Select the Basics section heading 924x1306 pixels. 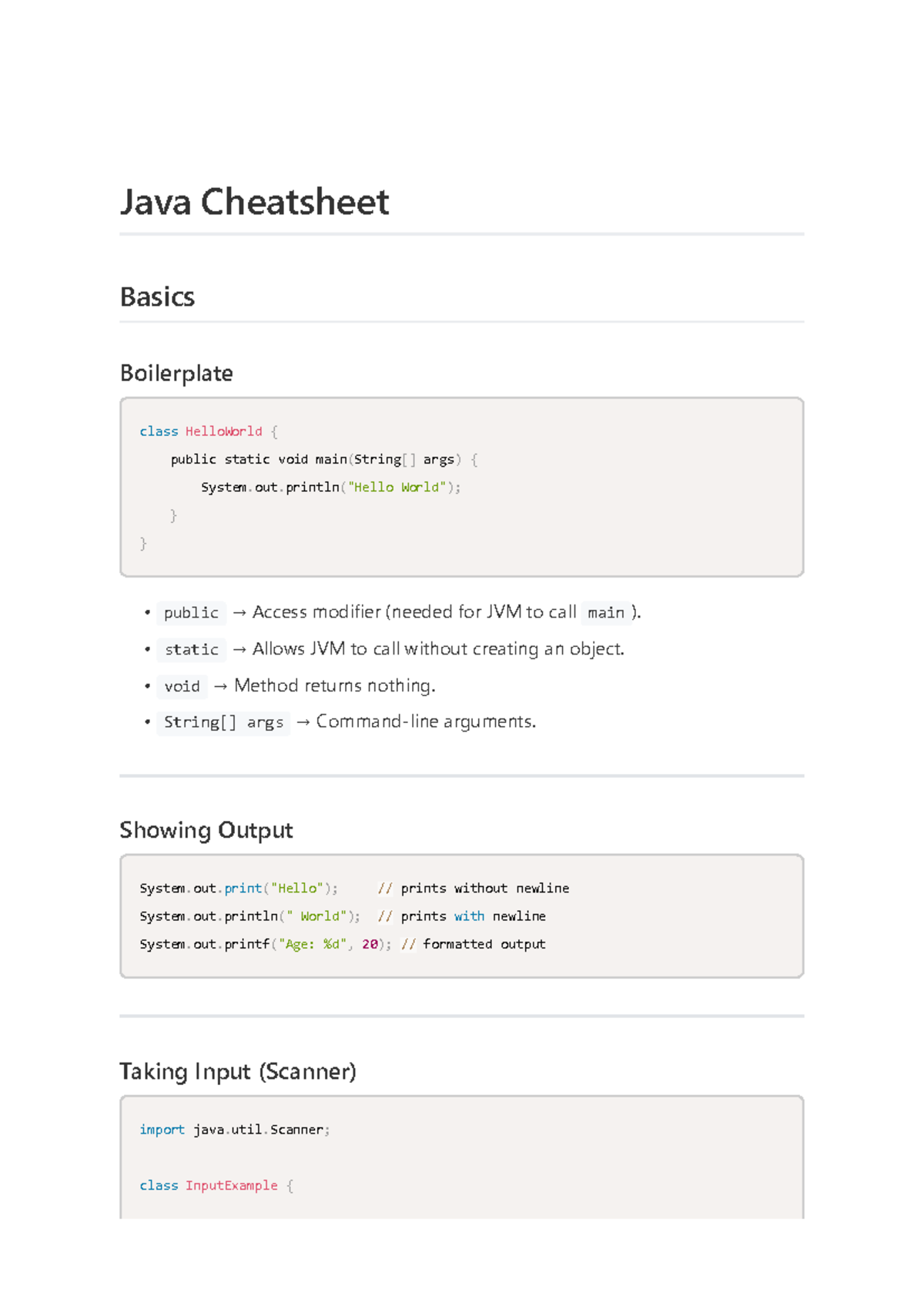pos(157,297)
